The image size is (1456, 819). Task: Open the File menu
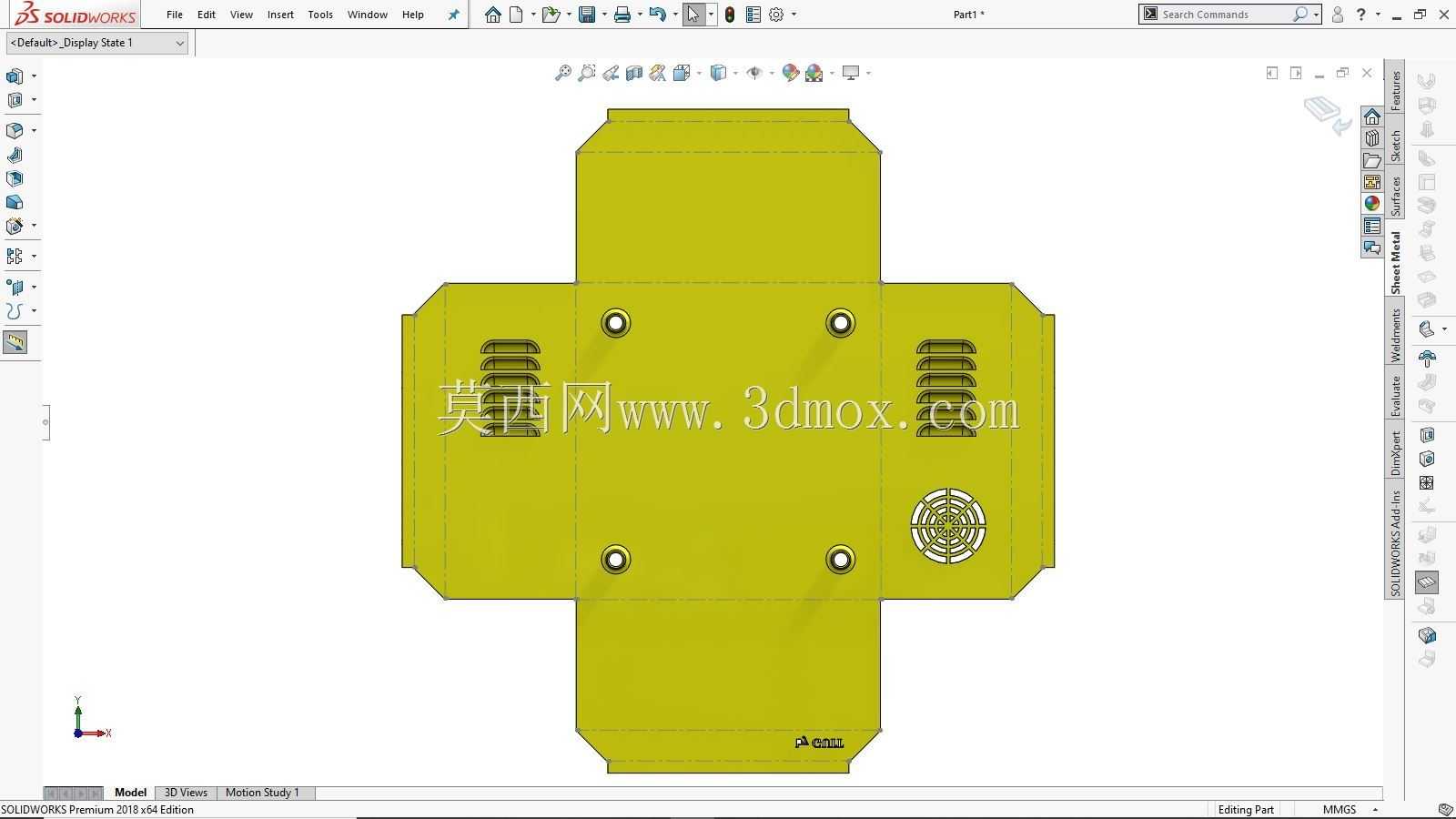click(x=175, y=15)
